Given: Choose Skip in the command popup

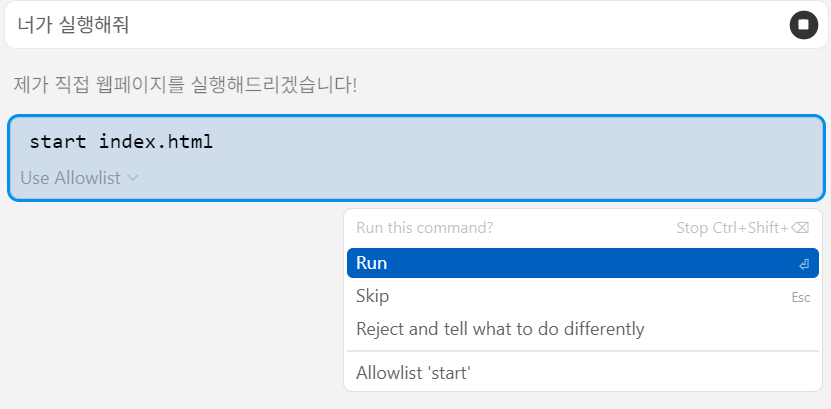Looking at the screenshot, I should 582,296.
